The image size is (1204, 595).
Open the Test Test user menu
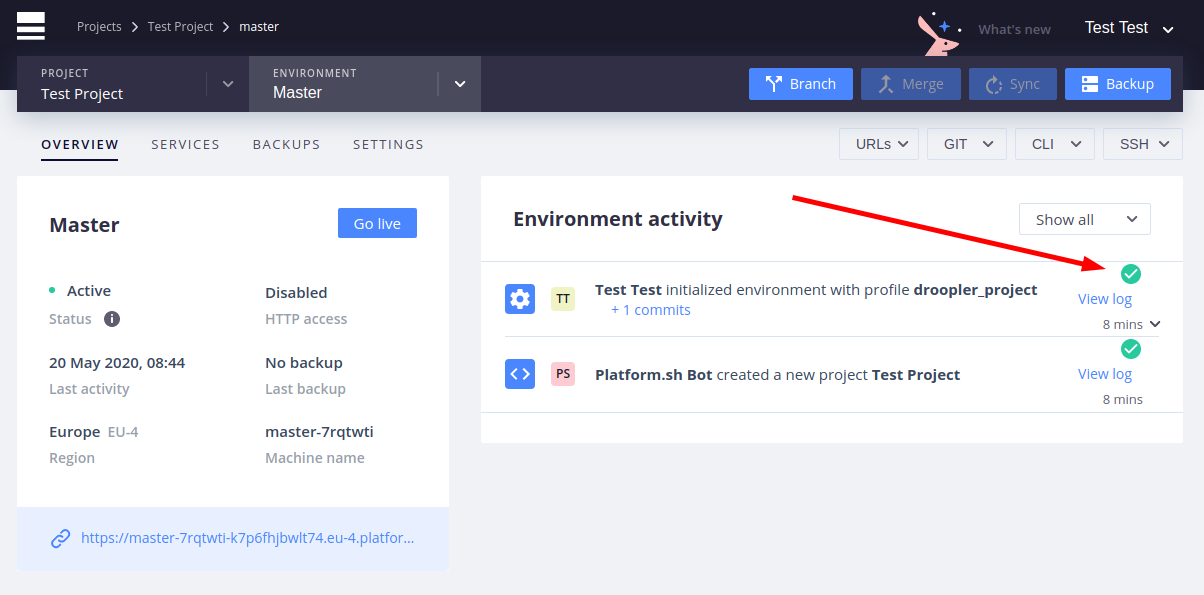(1129, 28)
